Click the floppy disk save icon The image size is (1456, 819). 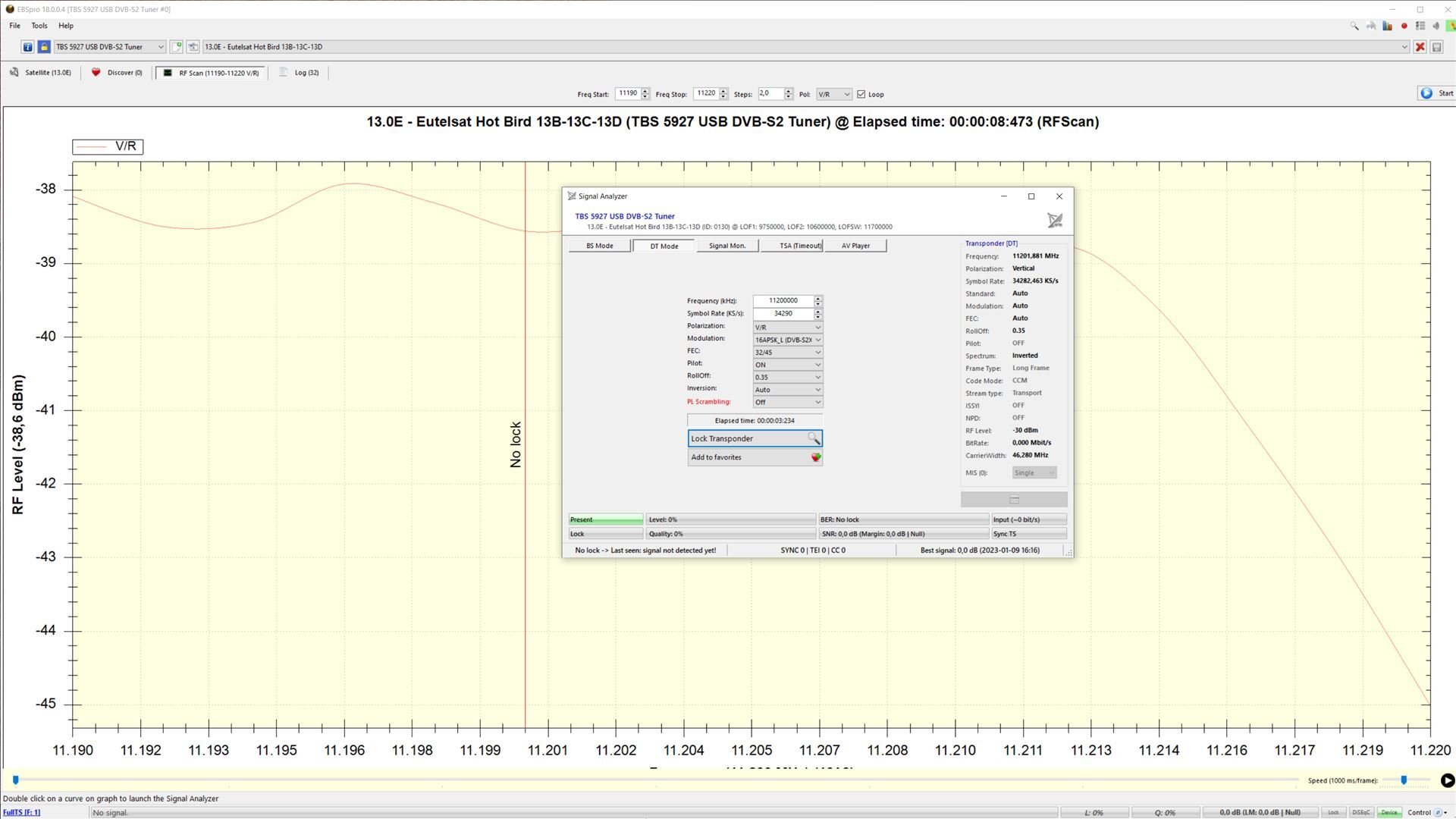[x=1436, y=47]
